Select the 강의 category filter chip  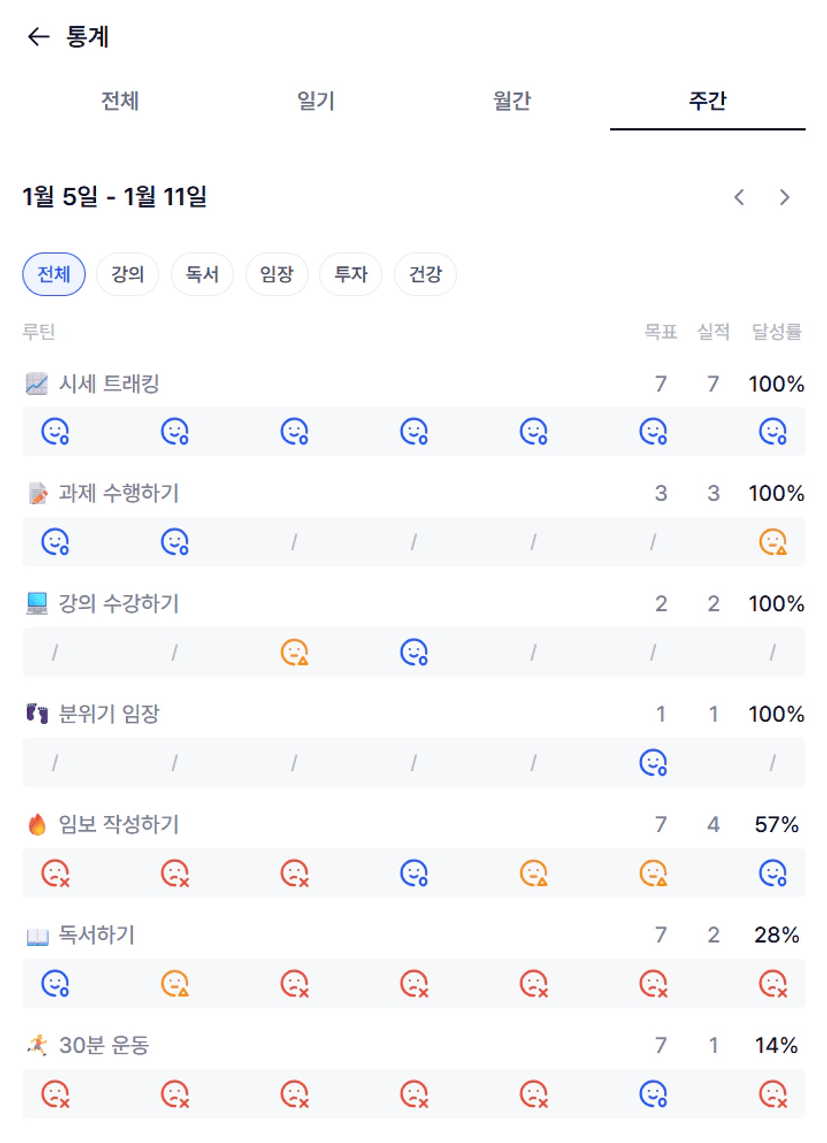(127, 274)
